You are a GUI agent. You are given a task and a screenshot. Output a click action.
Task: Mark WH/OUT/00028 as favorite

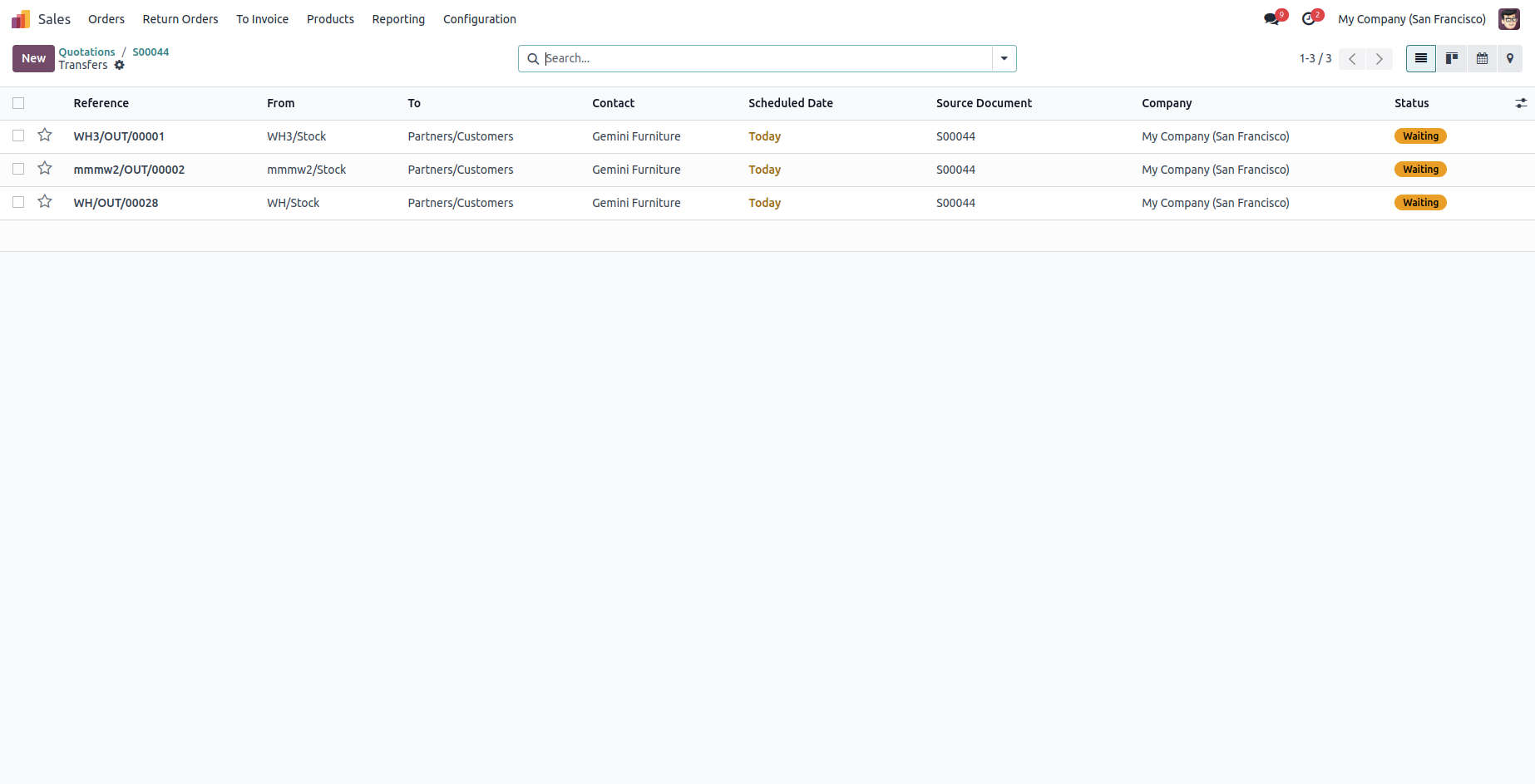45,202
